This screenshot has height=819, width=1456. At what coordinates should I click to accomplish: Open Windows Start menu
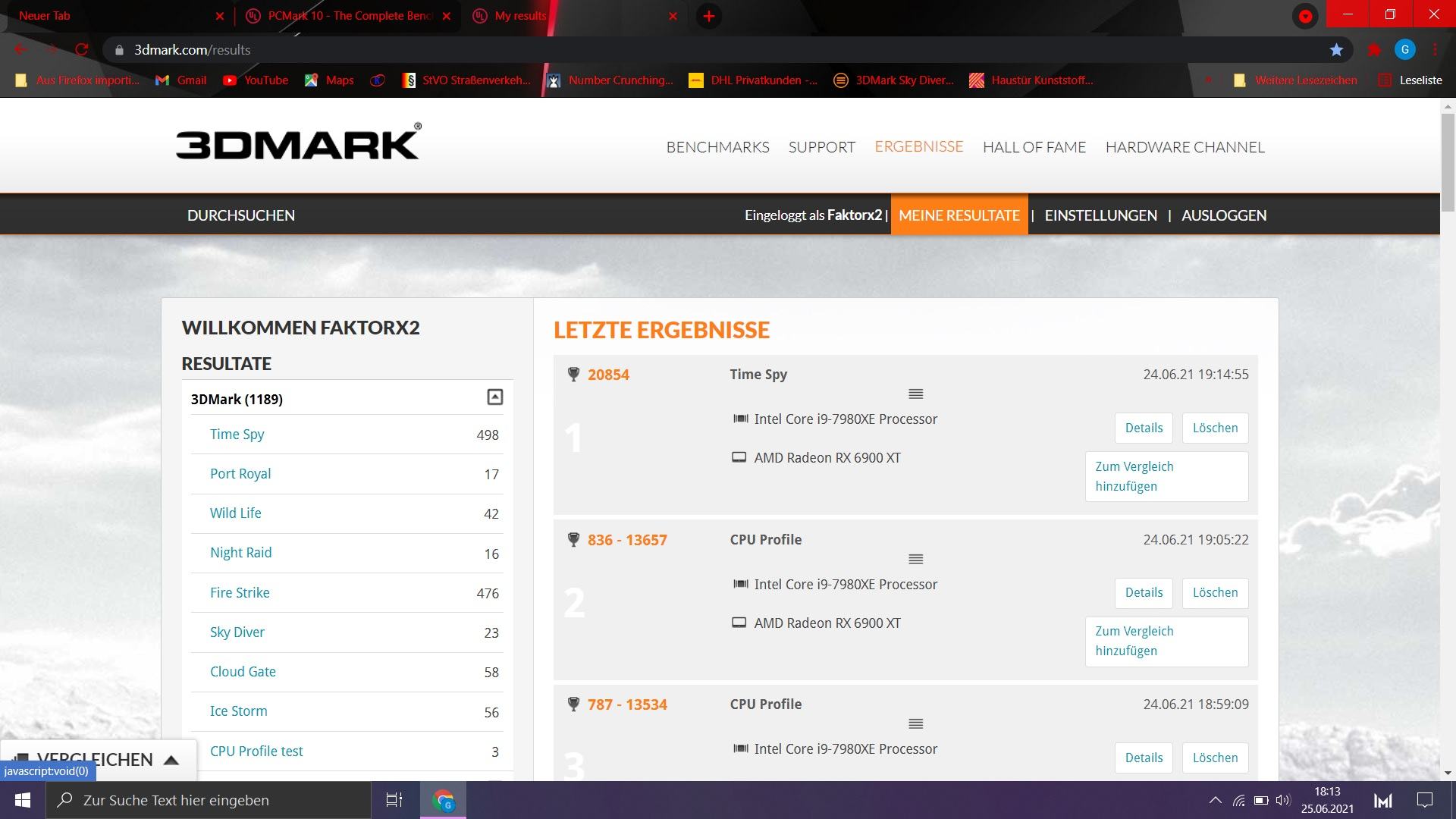pyautogui.click(x=23, y=800)
